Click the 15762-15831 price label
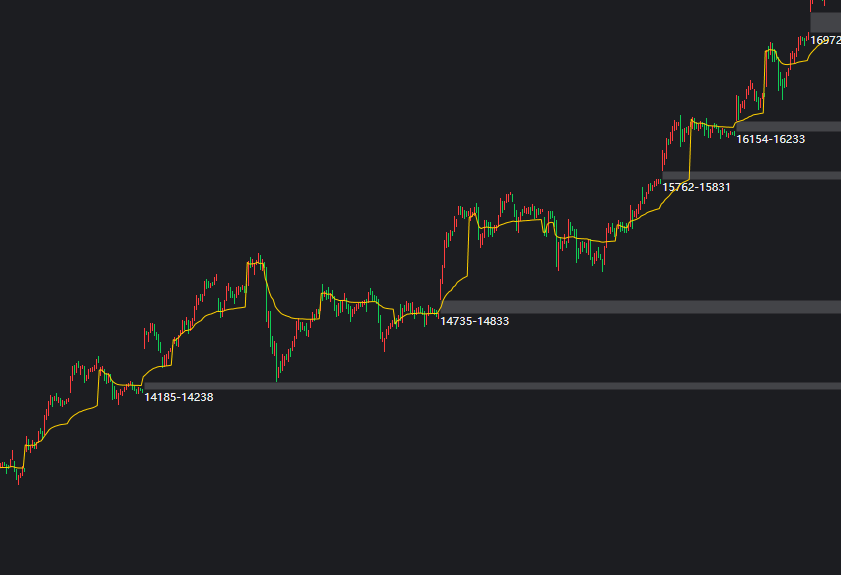The height and width of the screenshot is (575, 841). [x=696, y=187]
